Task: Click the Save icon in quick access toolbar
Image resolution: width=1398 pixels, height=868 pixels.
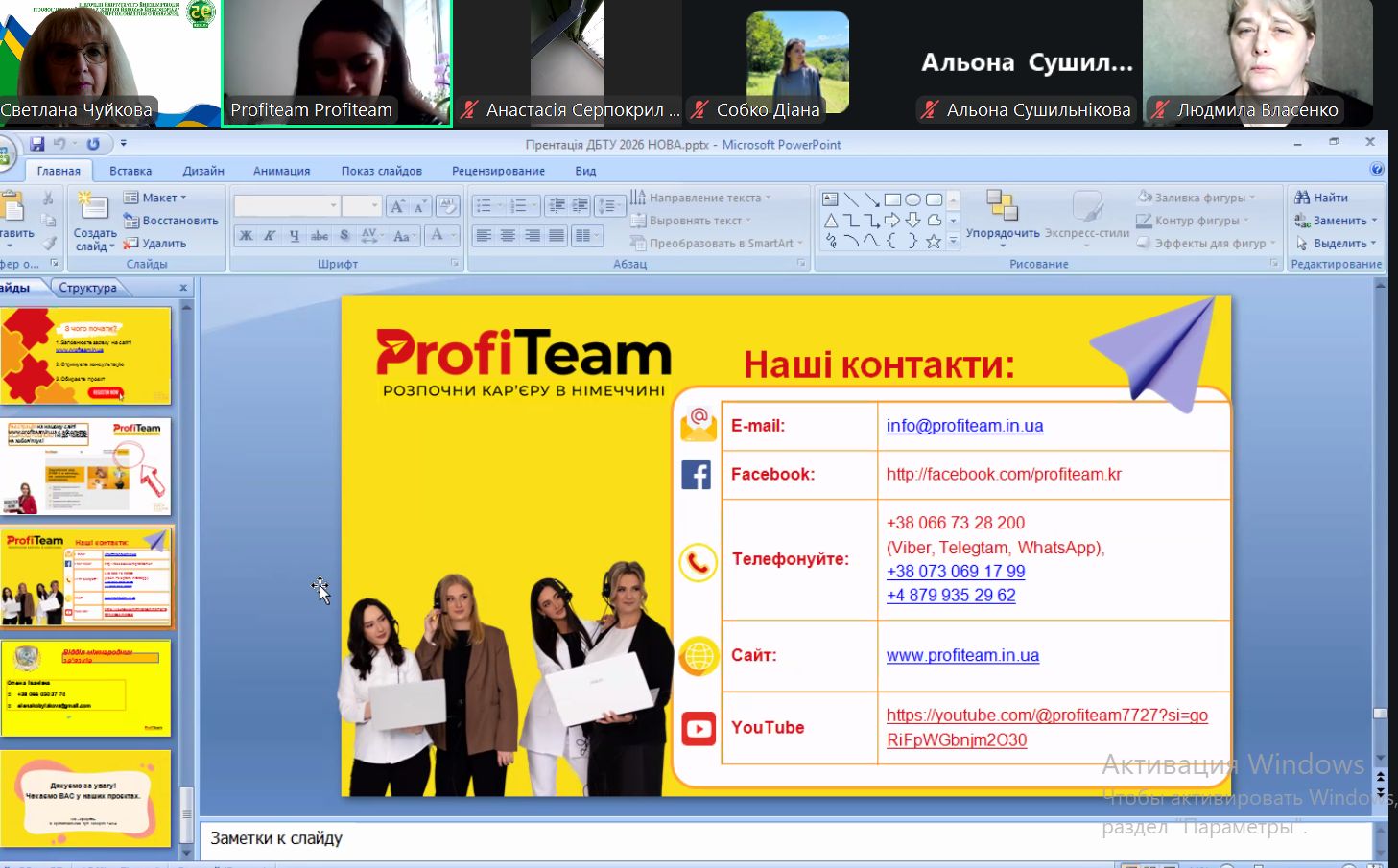Action: tap(36, 144)
